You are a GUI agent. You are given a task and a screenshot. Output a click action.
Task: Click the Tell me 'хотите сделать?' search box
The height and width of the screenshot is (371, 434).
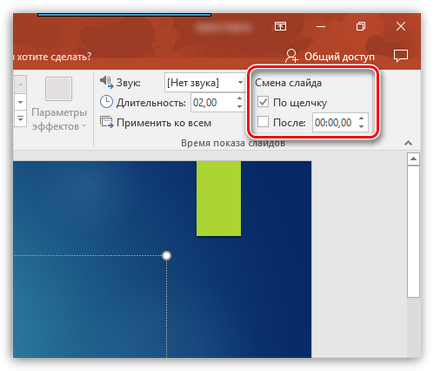click(x=52, y=56)
